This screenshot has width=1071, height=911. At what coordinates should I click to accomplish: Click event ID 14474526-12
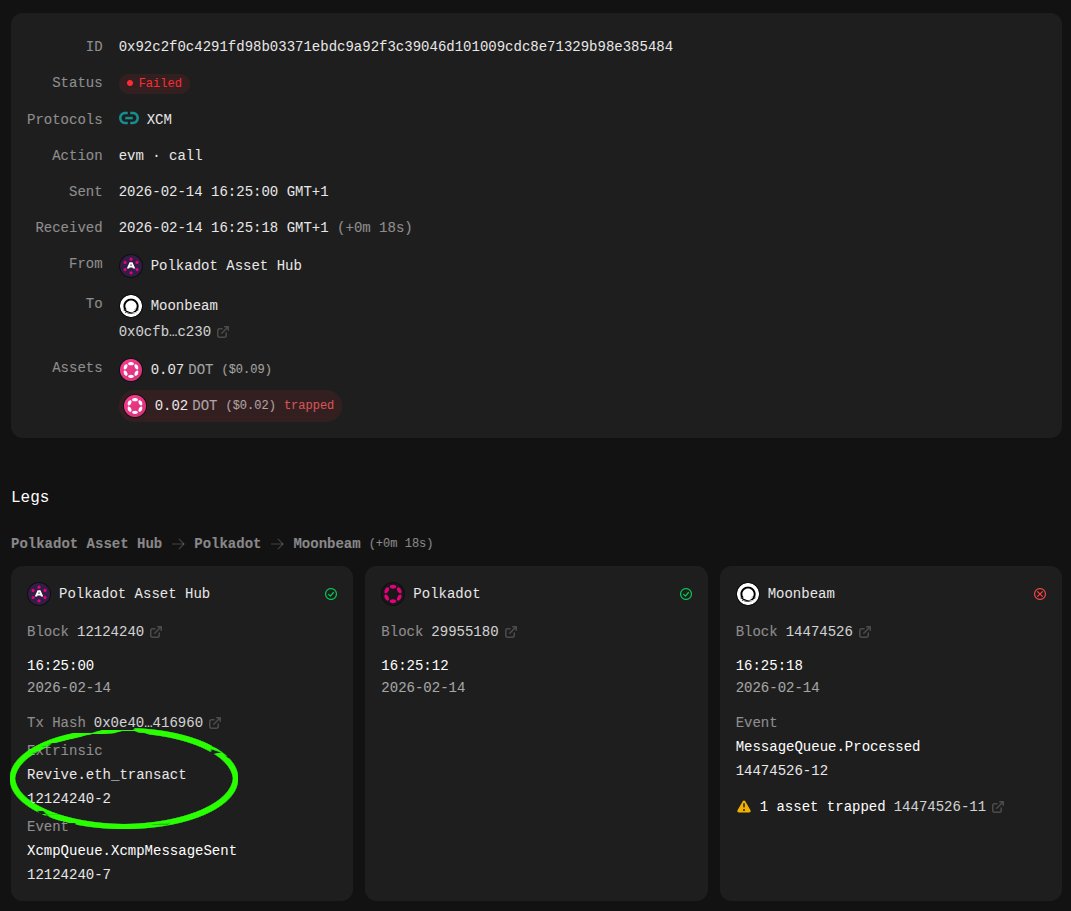[x=782, y=770]
